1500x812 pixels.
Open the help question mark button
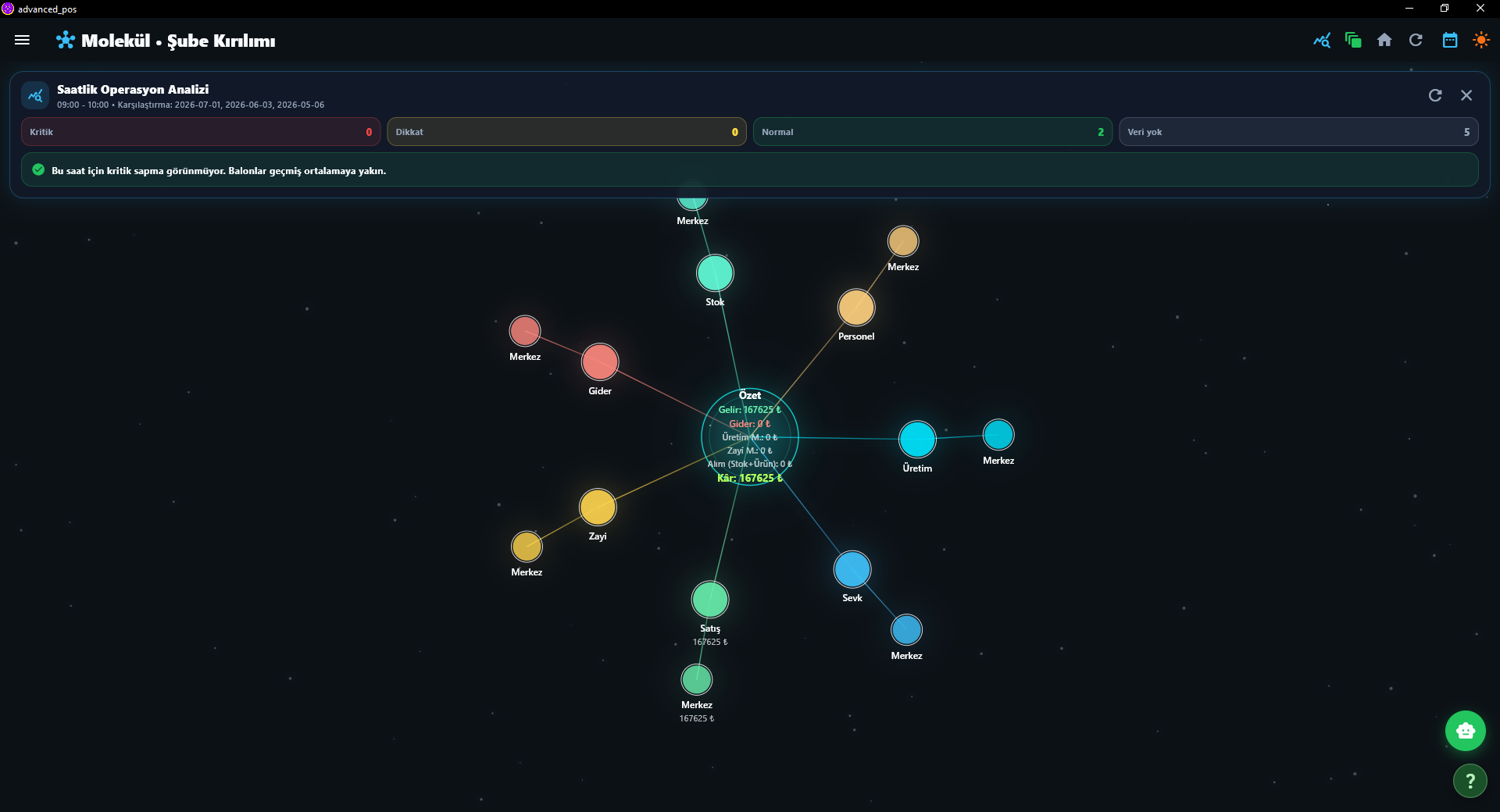coord(1470,781)
